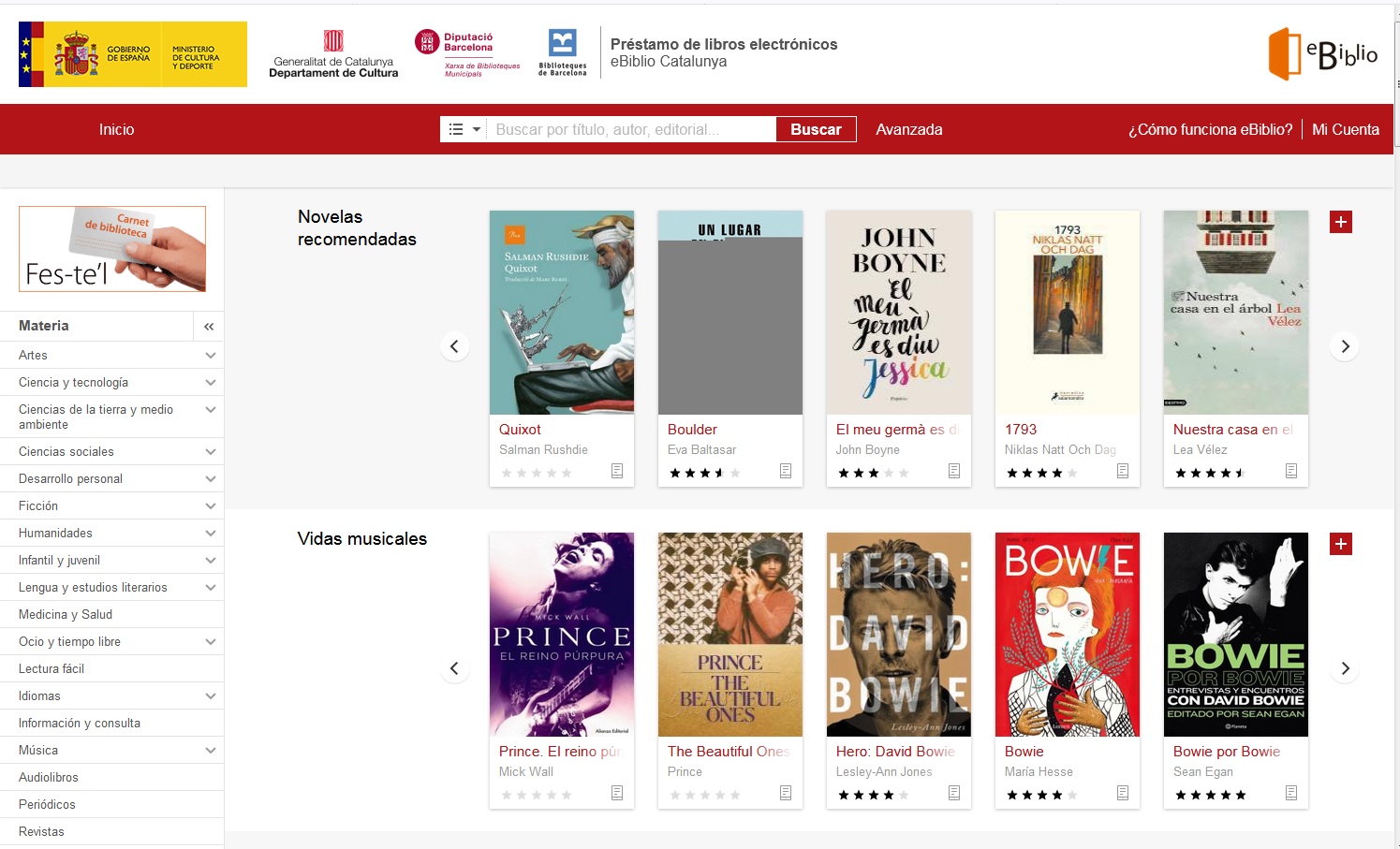Open the Hero: David Bowie title link
This screenshot has height=849, width=1400.
(x=895, y=751)
